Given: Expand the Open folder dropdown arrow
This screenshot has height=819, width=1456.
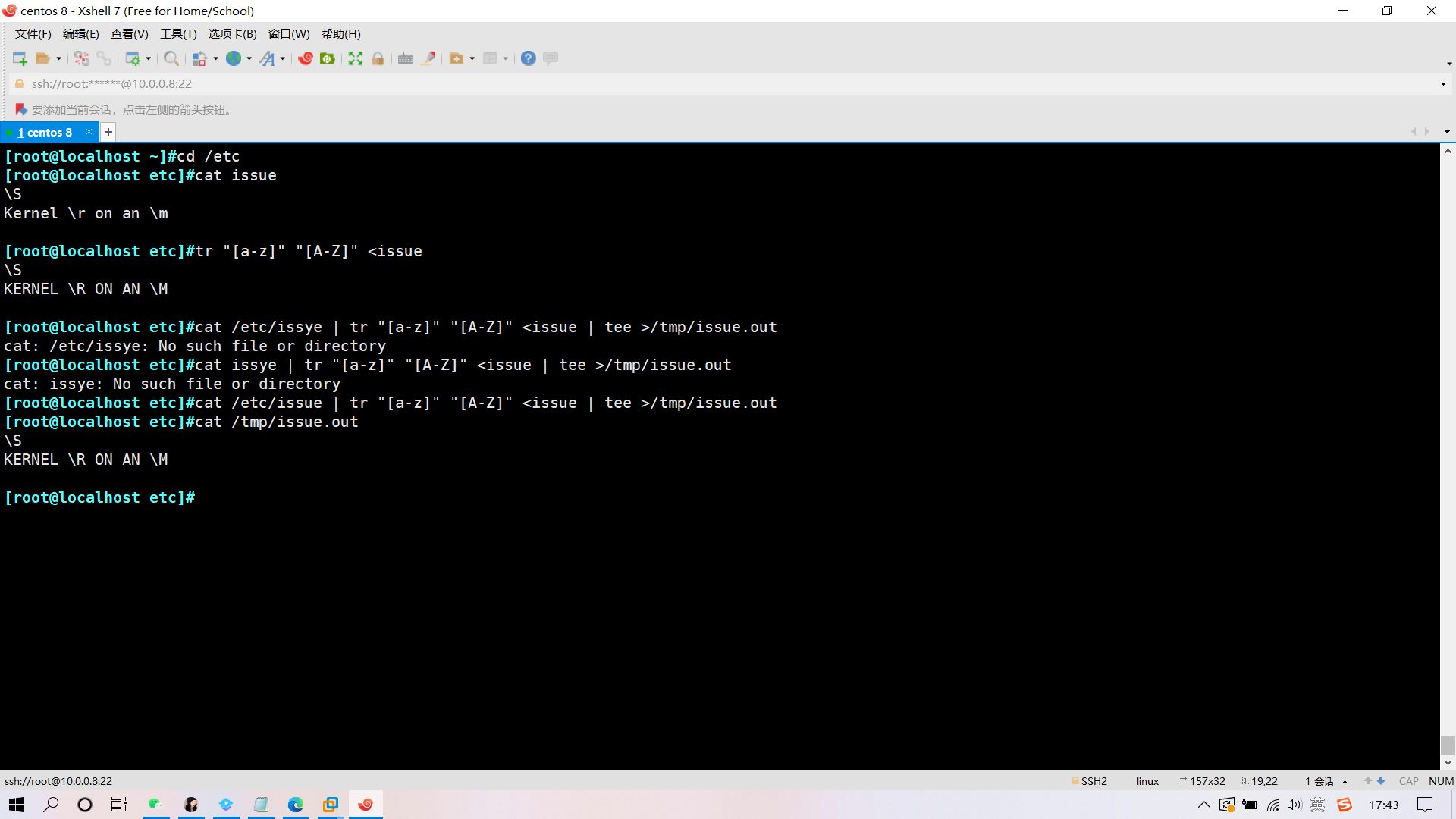Looking at the screenshot, I should [58, 58].
